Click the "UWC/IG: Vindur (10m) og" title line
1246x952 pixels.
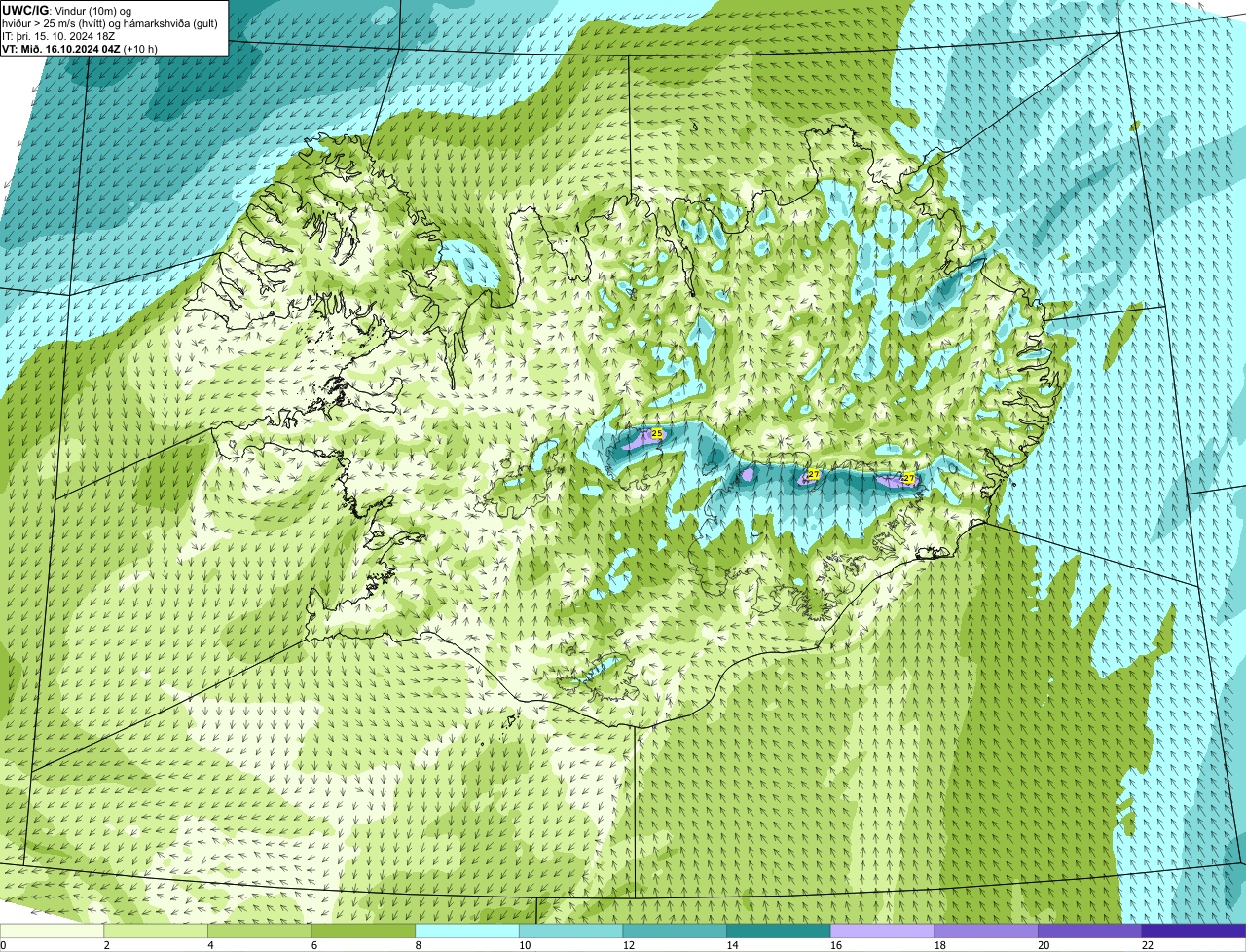pos(66,10)
